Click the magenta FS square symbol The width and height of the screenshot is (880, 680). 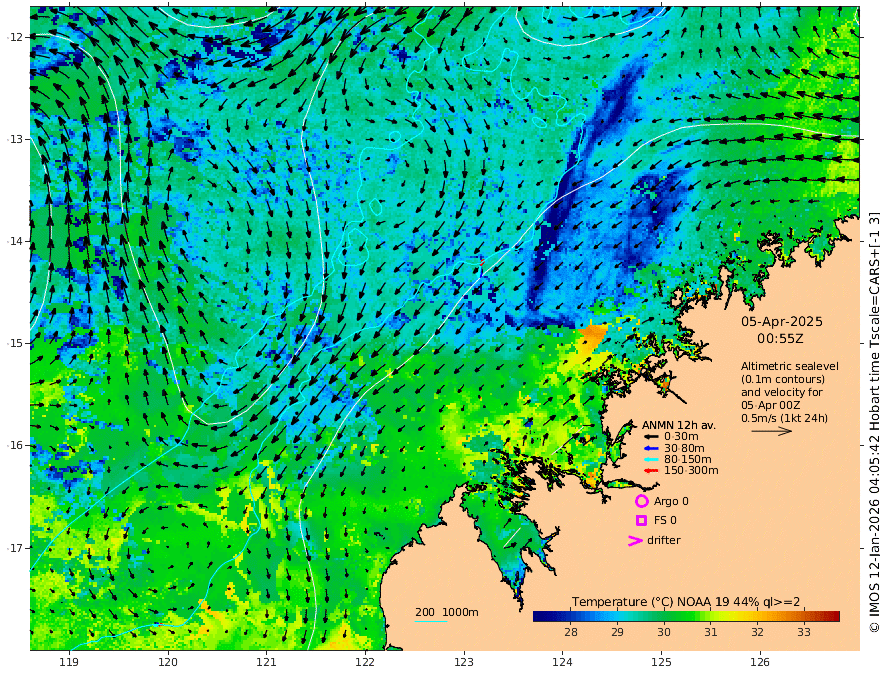tap(641, 521)
